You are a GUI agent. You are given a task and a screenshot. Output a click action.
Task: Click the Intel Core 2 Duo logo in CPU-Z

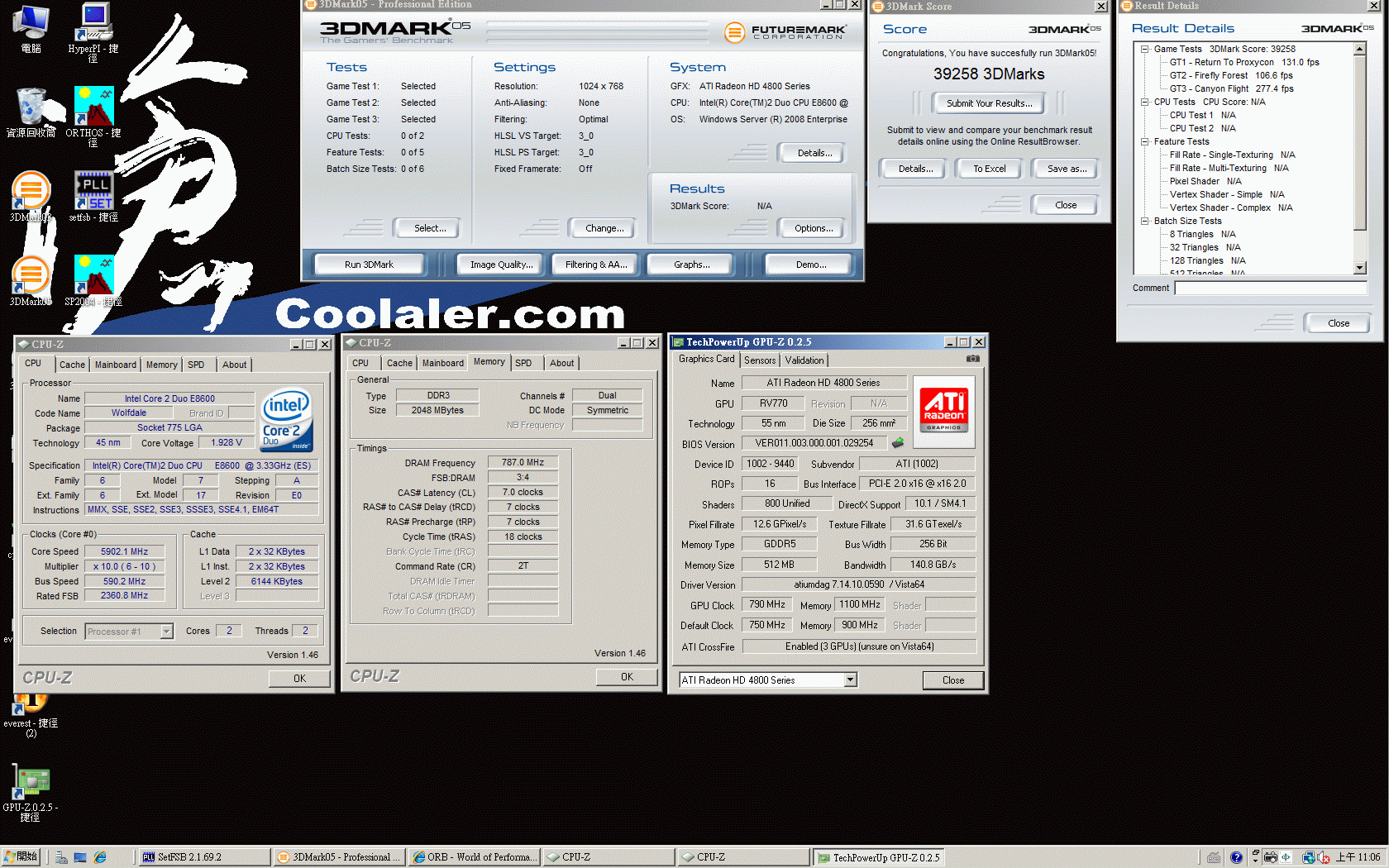[x=287, y=420]
